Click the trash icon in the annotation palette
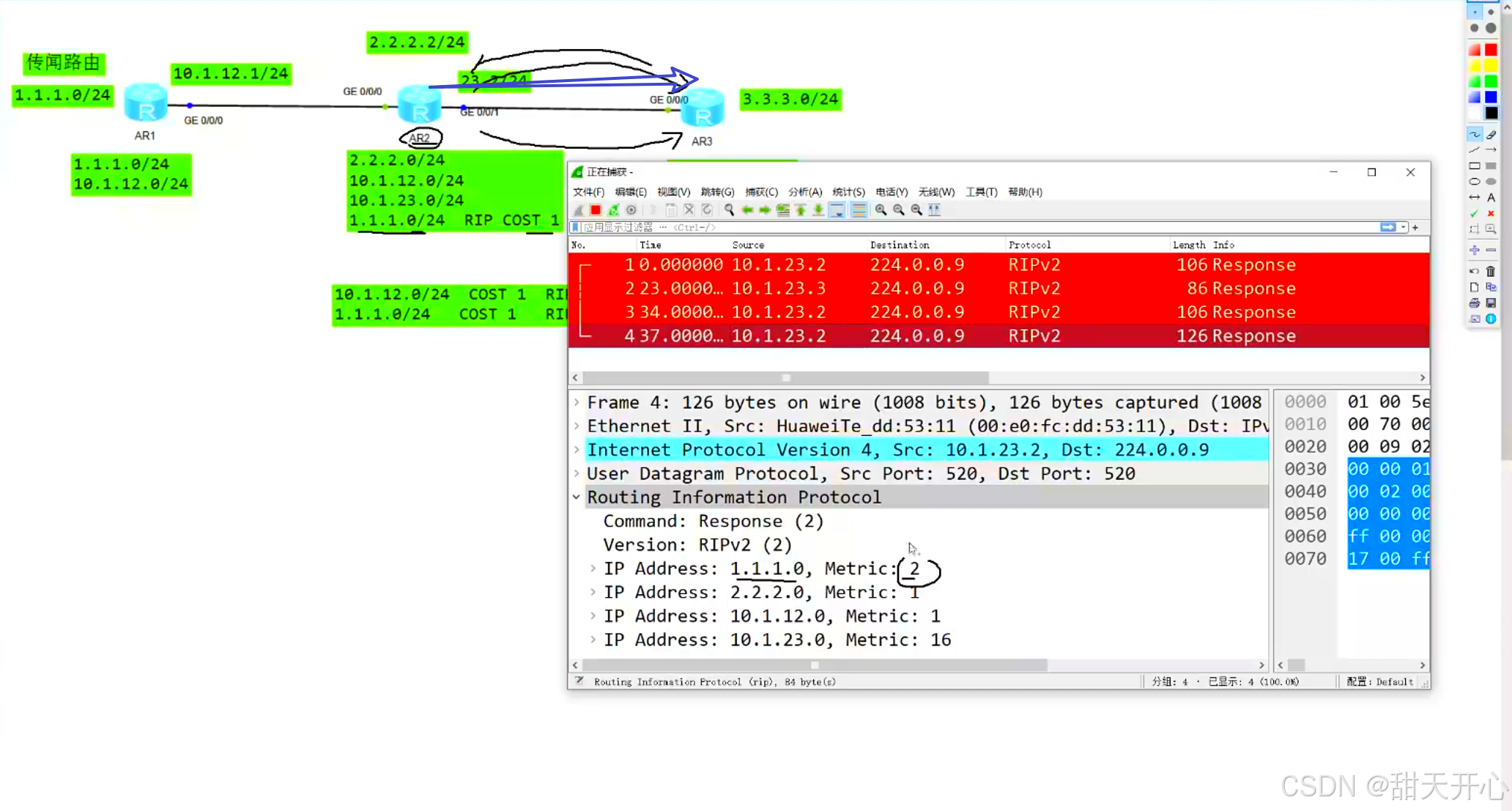 (1491, 271)
